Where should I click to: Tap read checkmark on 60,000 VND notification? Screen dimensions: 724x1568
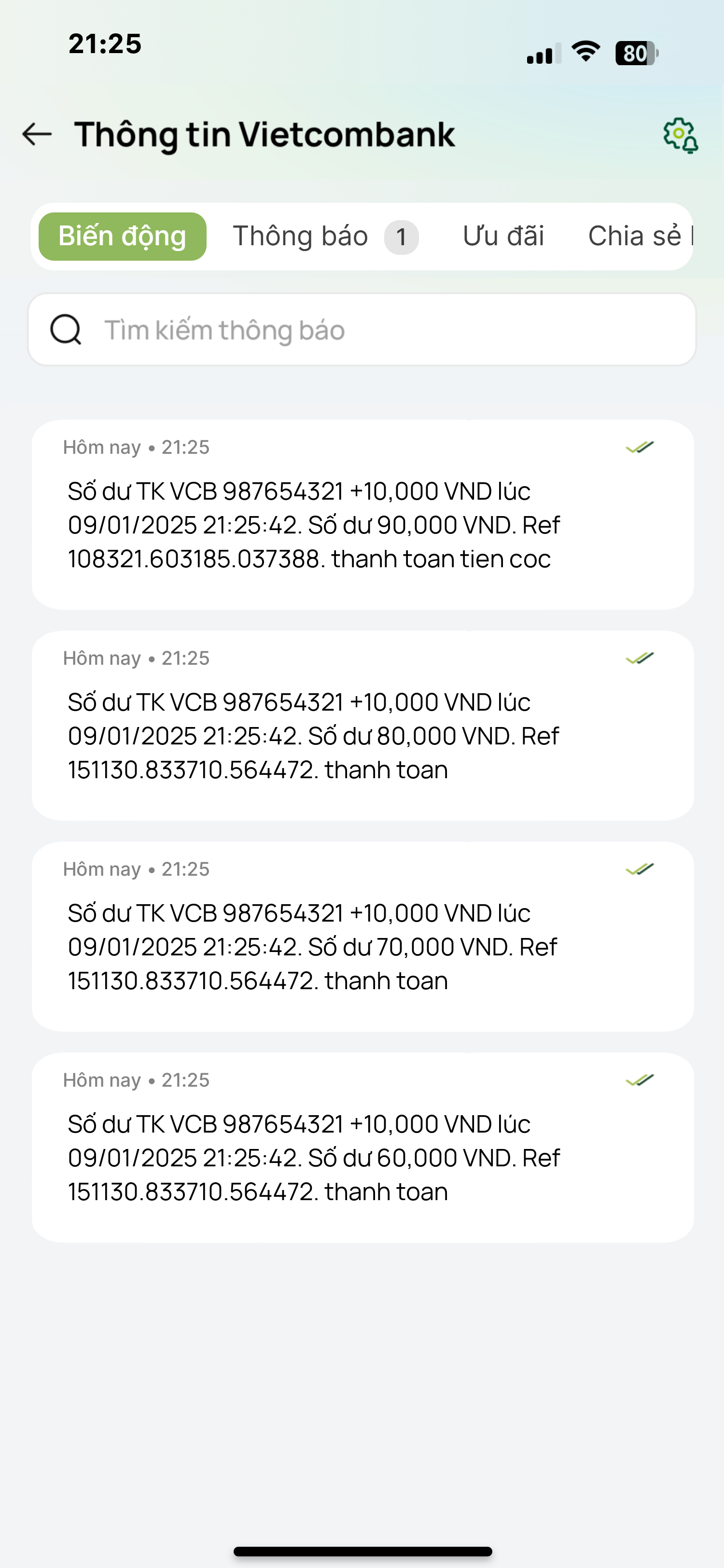640,1080
